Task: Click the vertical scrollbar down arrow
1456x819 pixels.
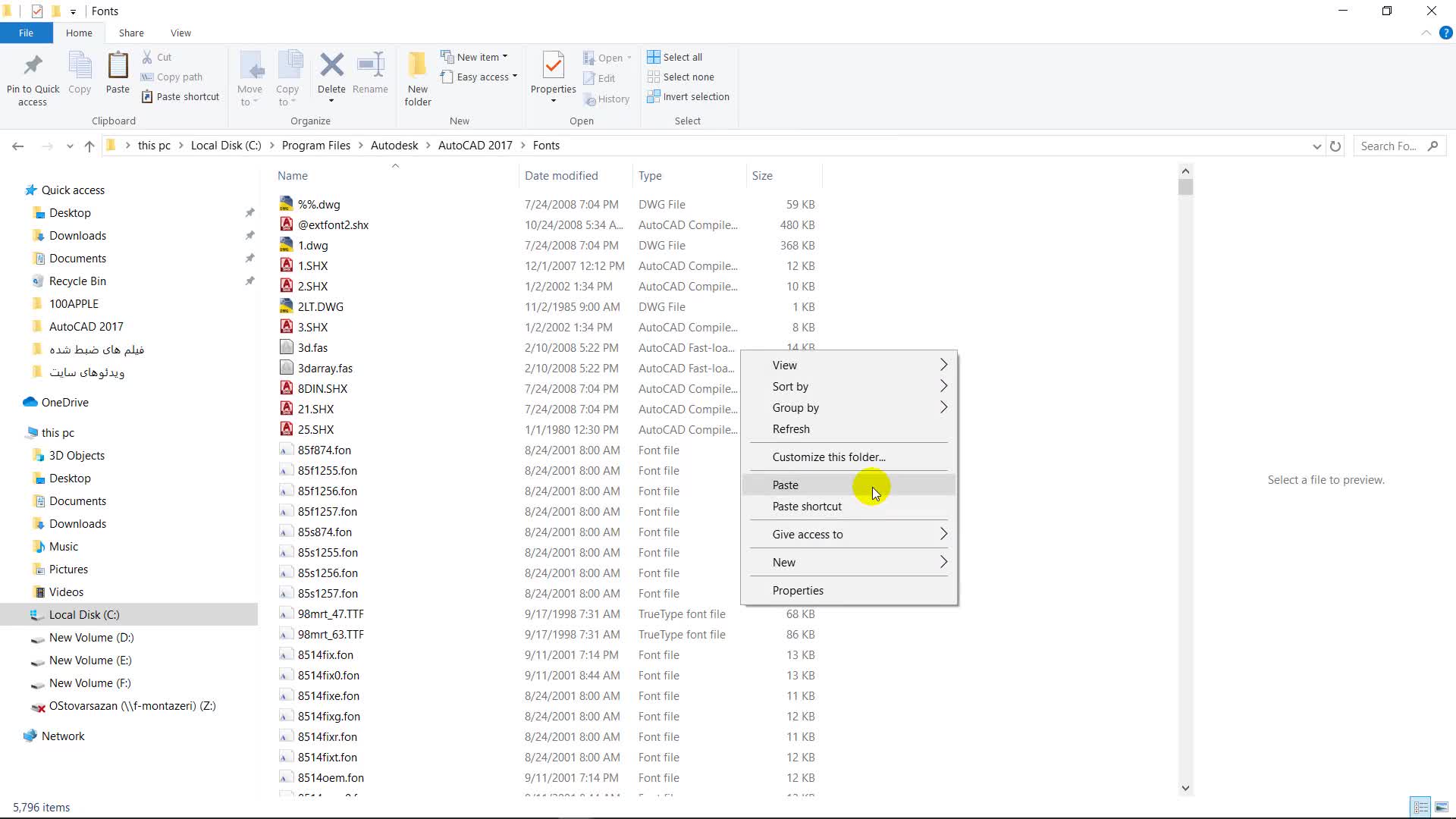Action: pos(1185,788)
